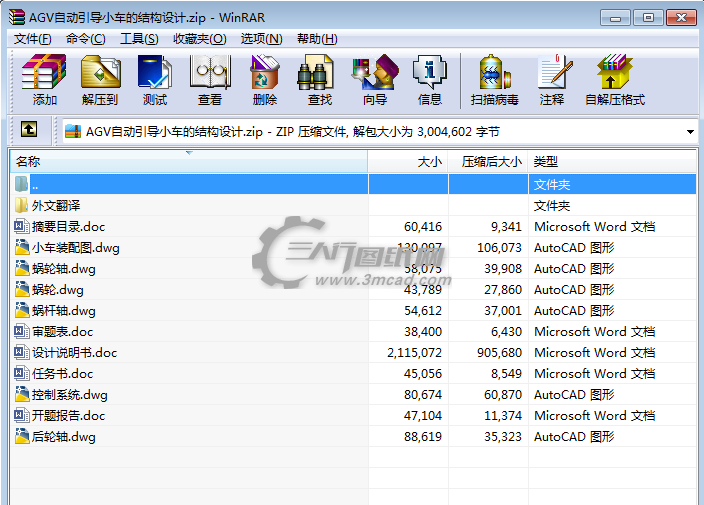The width and height of the screenshot is (704, 505).
Task: Expand the archive path dropdown arrow
Action: point(690,132)
